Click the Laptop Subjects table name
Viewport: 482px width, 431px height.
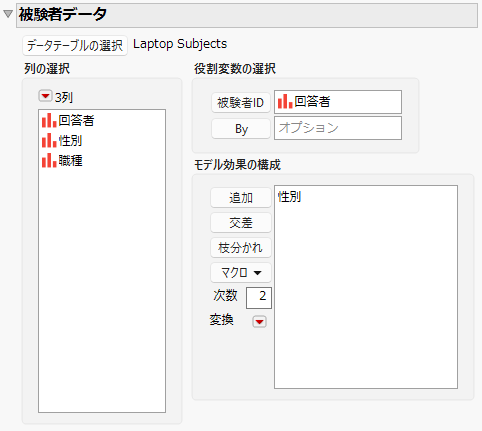pyautogui.click(x=180, y=44)
